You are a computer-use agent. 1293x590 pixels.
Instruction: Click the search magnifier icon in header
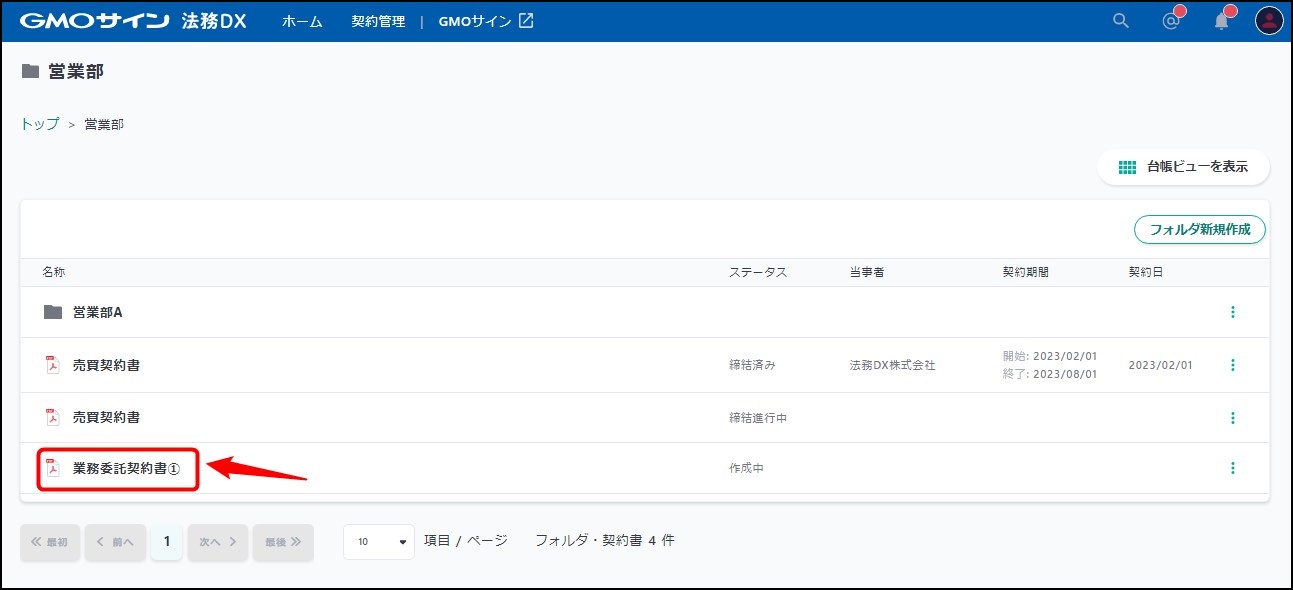[1121, 21]
